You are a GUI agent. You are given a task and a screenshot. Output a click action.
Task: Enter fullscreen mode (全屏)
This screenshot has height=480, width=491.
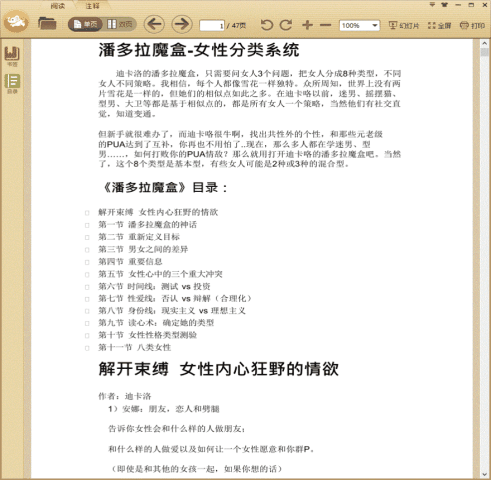(439, 25)
